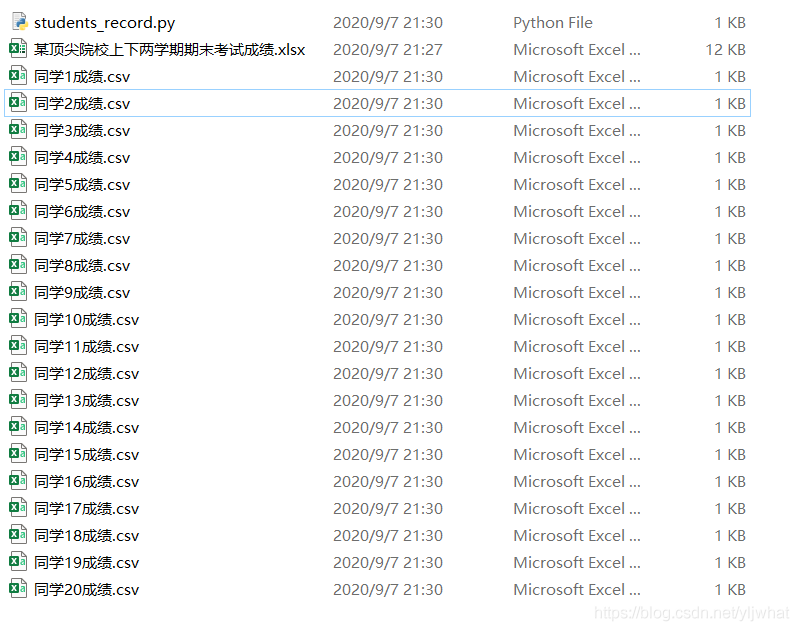Select the file name 同学15成绩.csv
Viewport: 799px width, 631px height.
click(87, 455)
